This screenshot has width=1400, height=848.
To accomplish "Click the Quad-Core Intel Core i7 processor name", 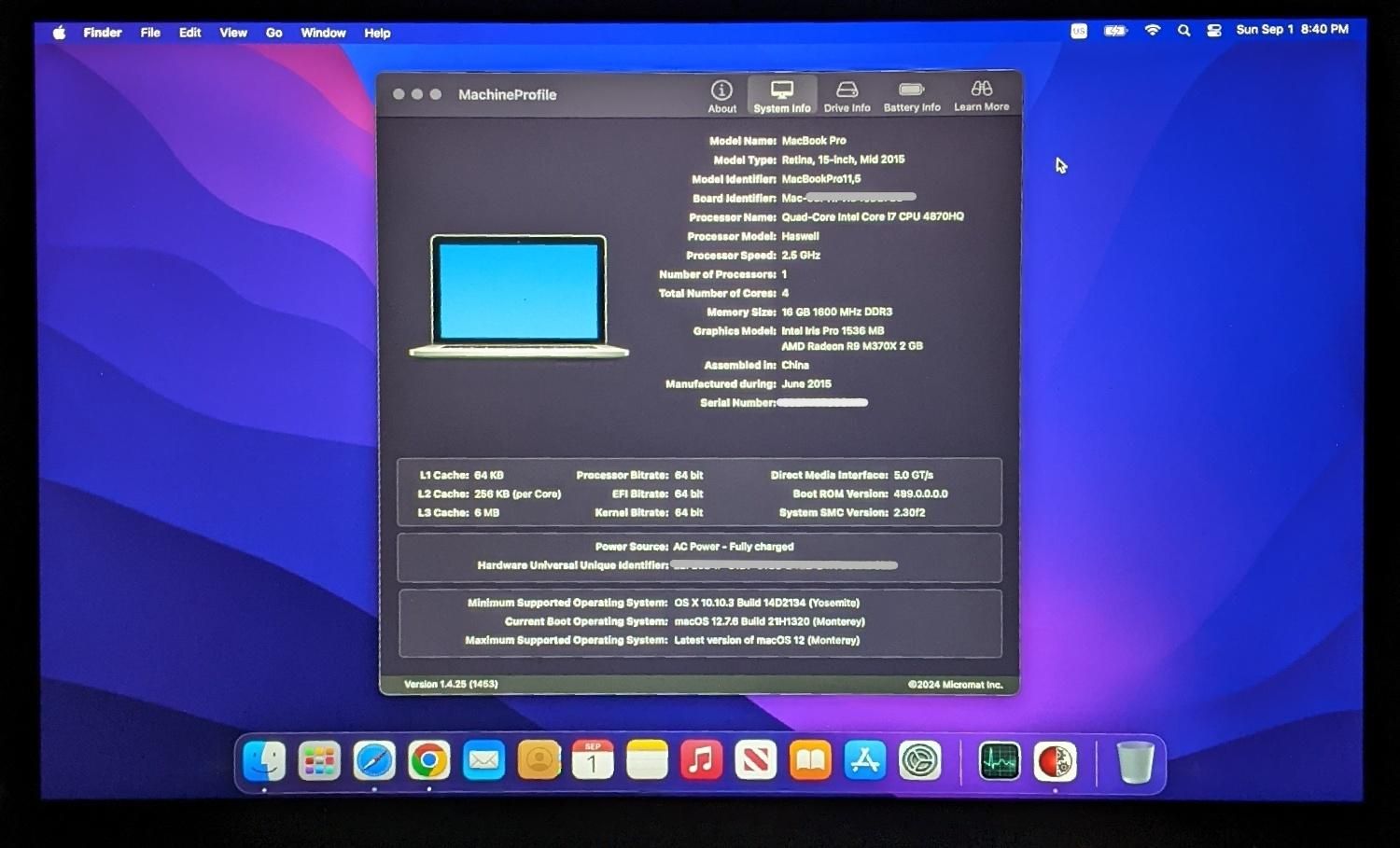I will [x=873, y=216].
